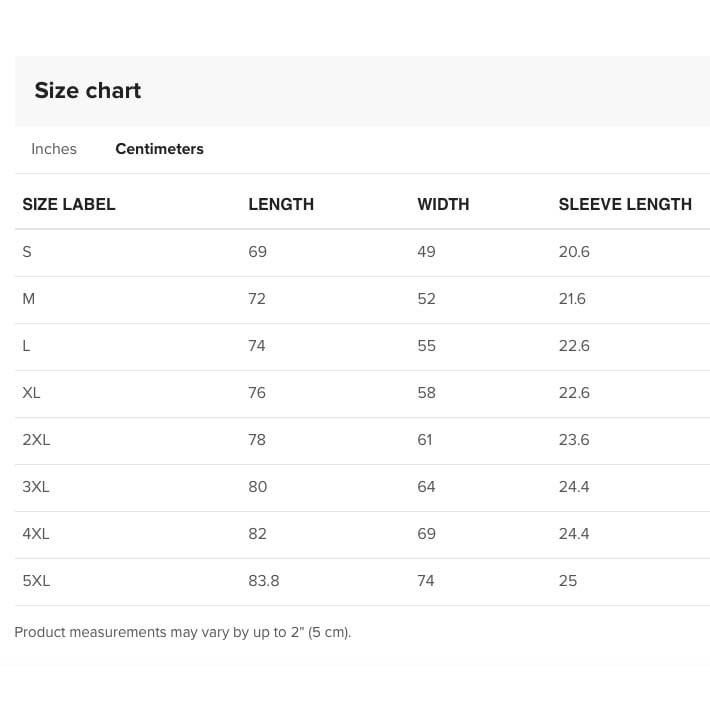Click the WIDTH column header

(x=443, y=204)
